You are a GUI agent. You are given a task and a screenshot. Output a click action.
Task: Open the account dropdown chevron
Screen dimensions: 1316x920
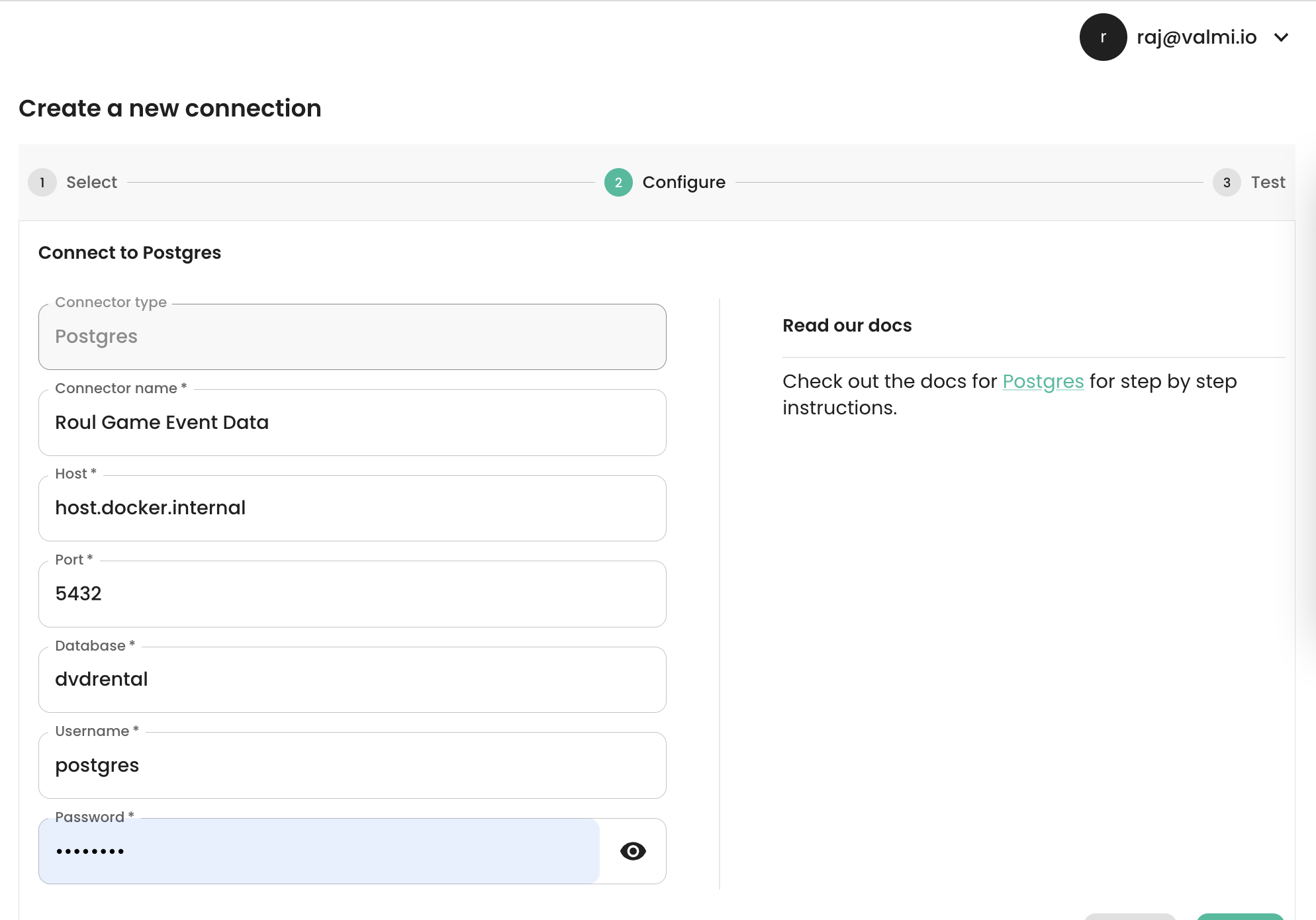1282,38
